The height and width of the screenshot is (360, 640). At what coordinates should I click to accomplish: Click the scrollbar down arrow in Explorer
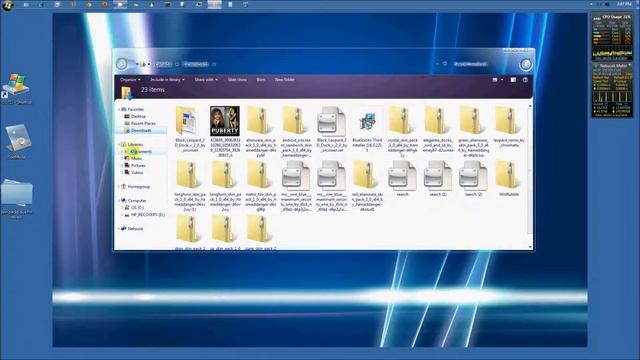530,247
